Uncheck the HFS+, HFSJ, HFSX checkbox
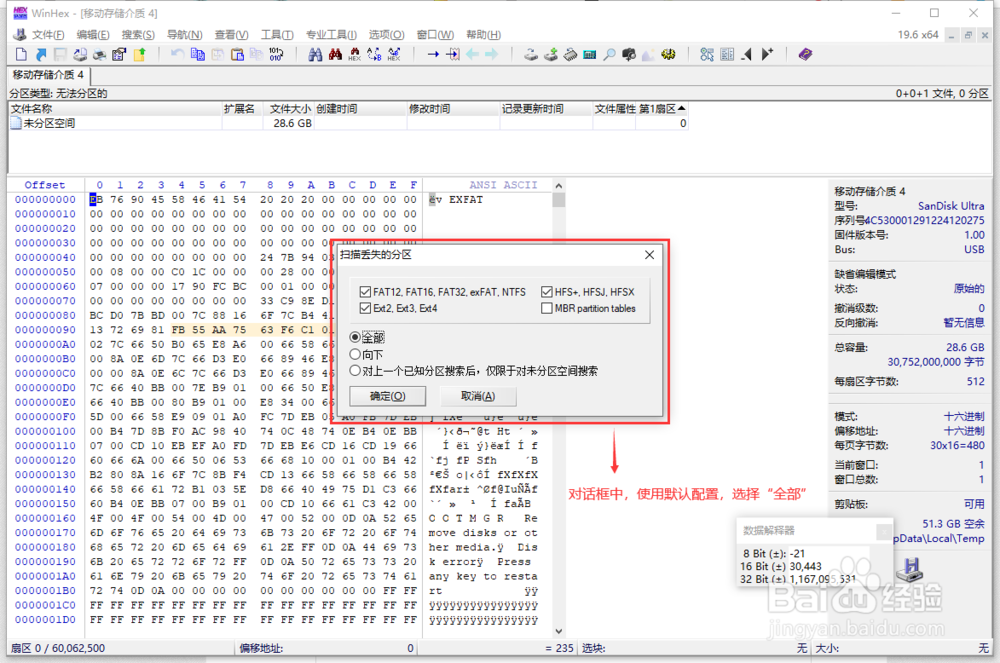The width and height of the screenshot is (1000, 663). point(547,292)
